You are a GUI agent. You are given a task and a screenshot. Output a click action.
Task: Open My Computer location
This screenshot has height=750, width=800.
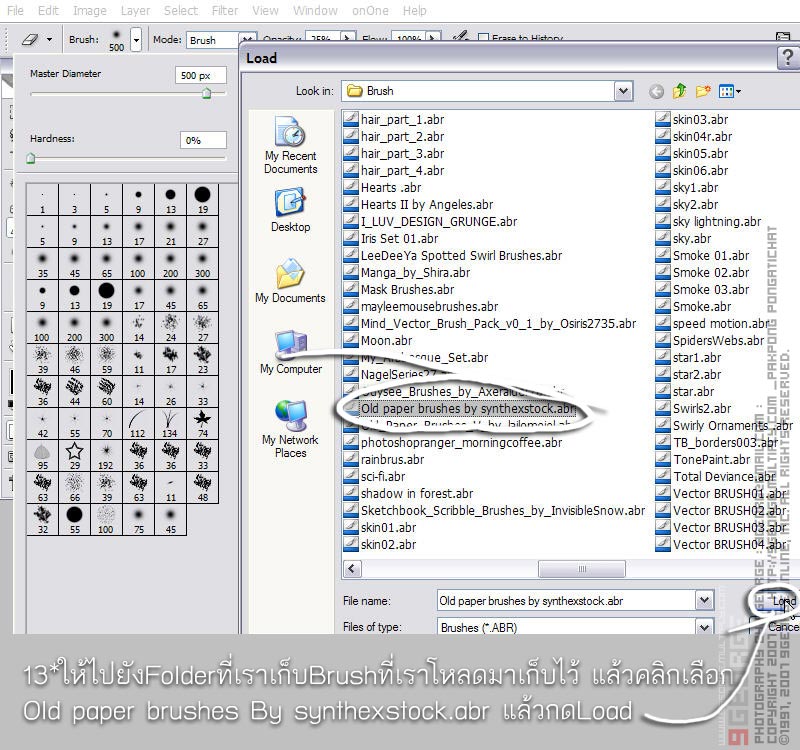click(291, 353)
